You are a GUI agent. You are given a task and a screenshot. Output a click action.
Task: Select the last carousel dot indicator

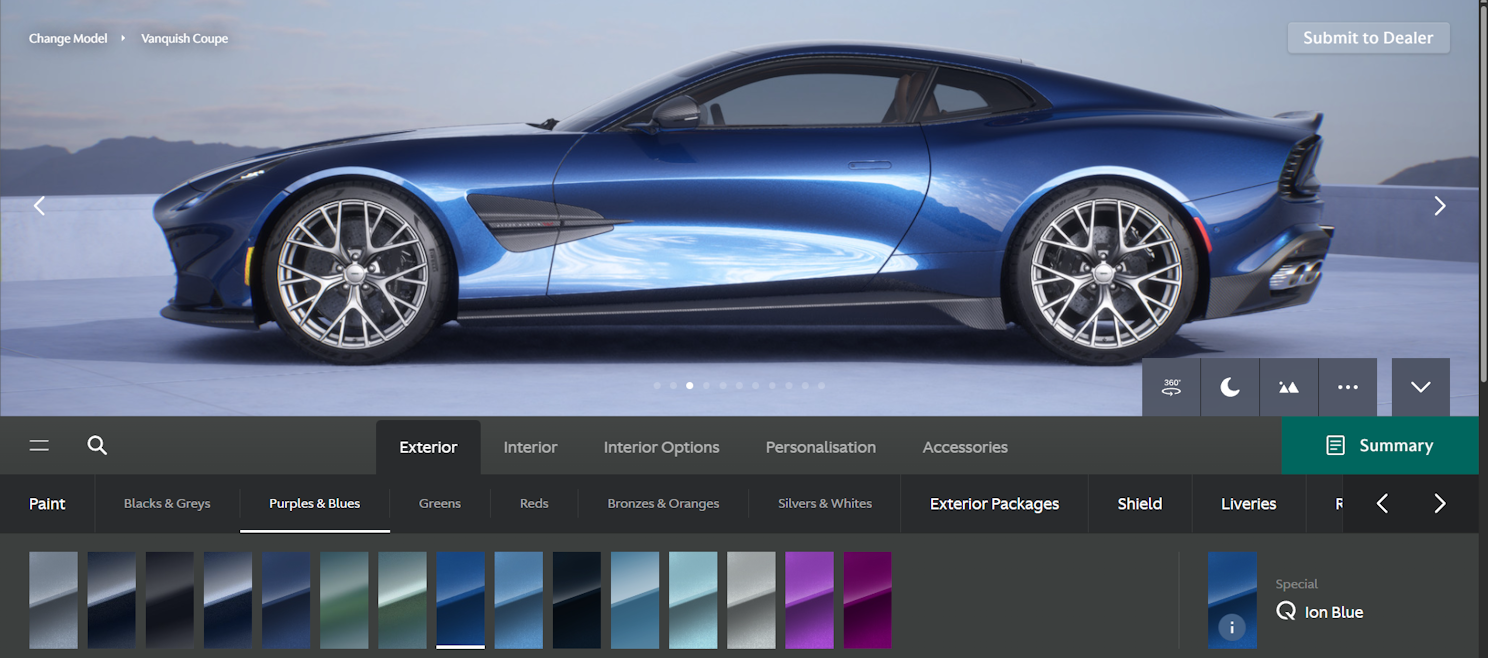tap(821, 385)
